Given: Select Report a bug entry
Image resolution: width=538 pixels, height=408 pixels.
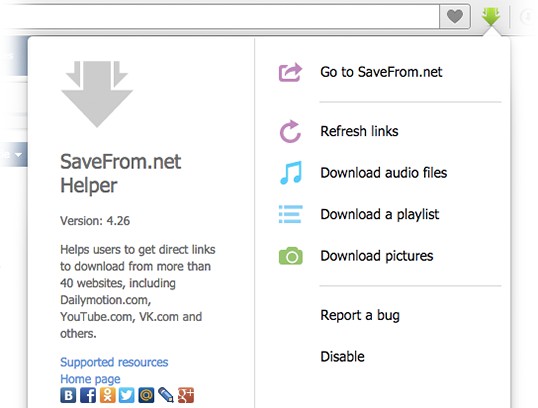Looking at the screenshot, I should coord(360,315).
